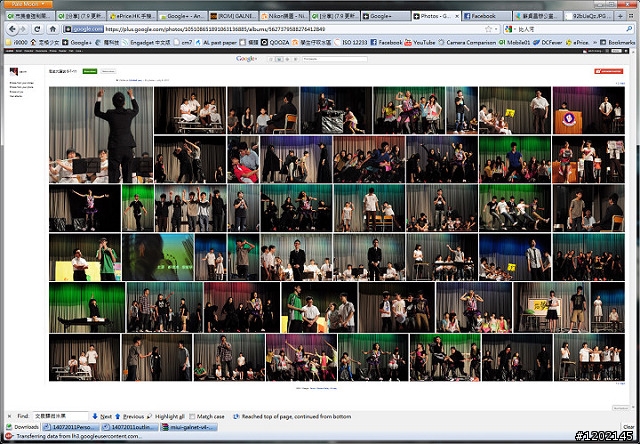
Task: Run the search with the magnifier icon
Action: (x=629, y=29)
